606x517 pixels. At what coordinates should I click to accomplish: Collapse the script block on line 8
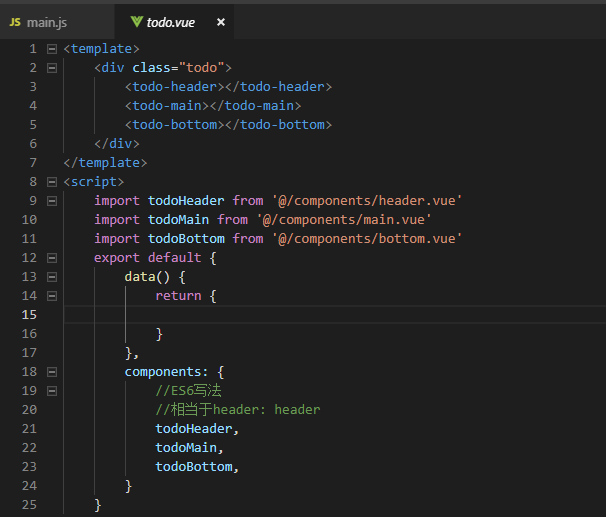coord(52,182)
